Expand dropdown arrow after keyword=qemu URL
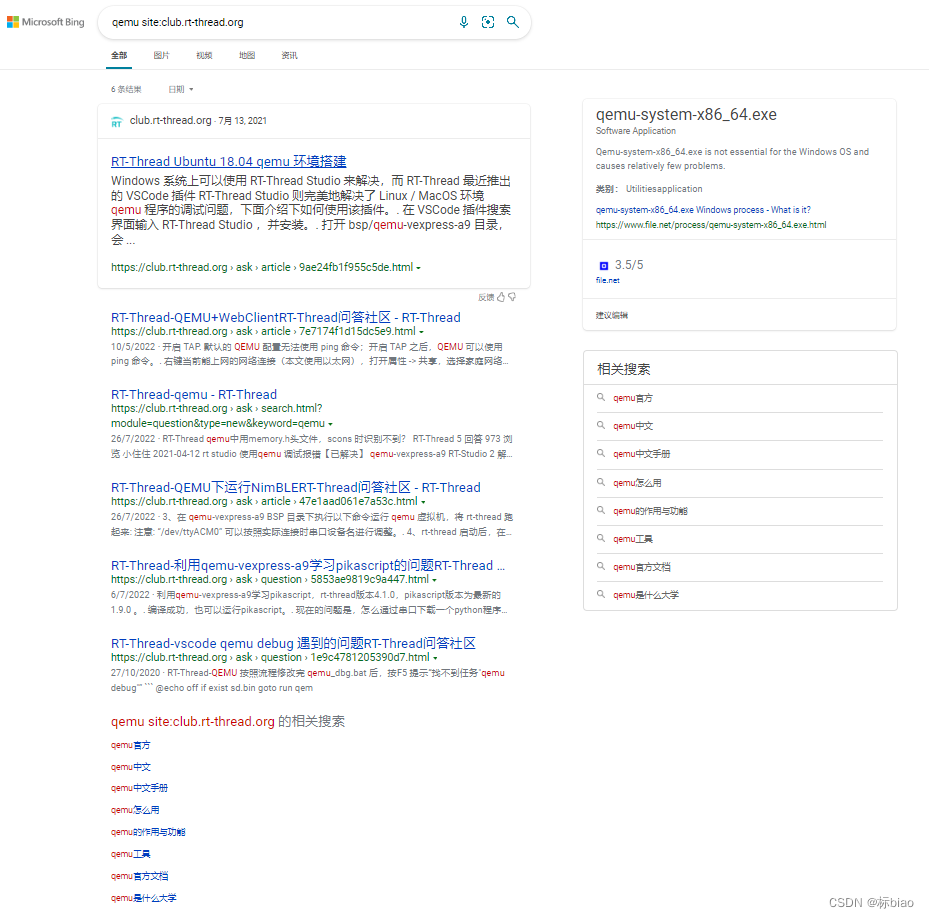The height and width of the screenshot is (918, 929). click(x=330, y=424)
